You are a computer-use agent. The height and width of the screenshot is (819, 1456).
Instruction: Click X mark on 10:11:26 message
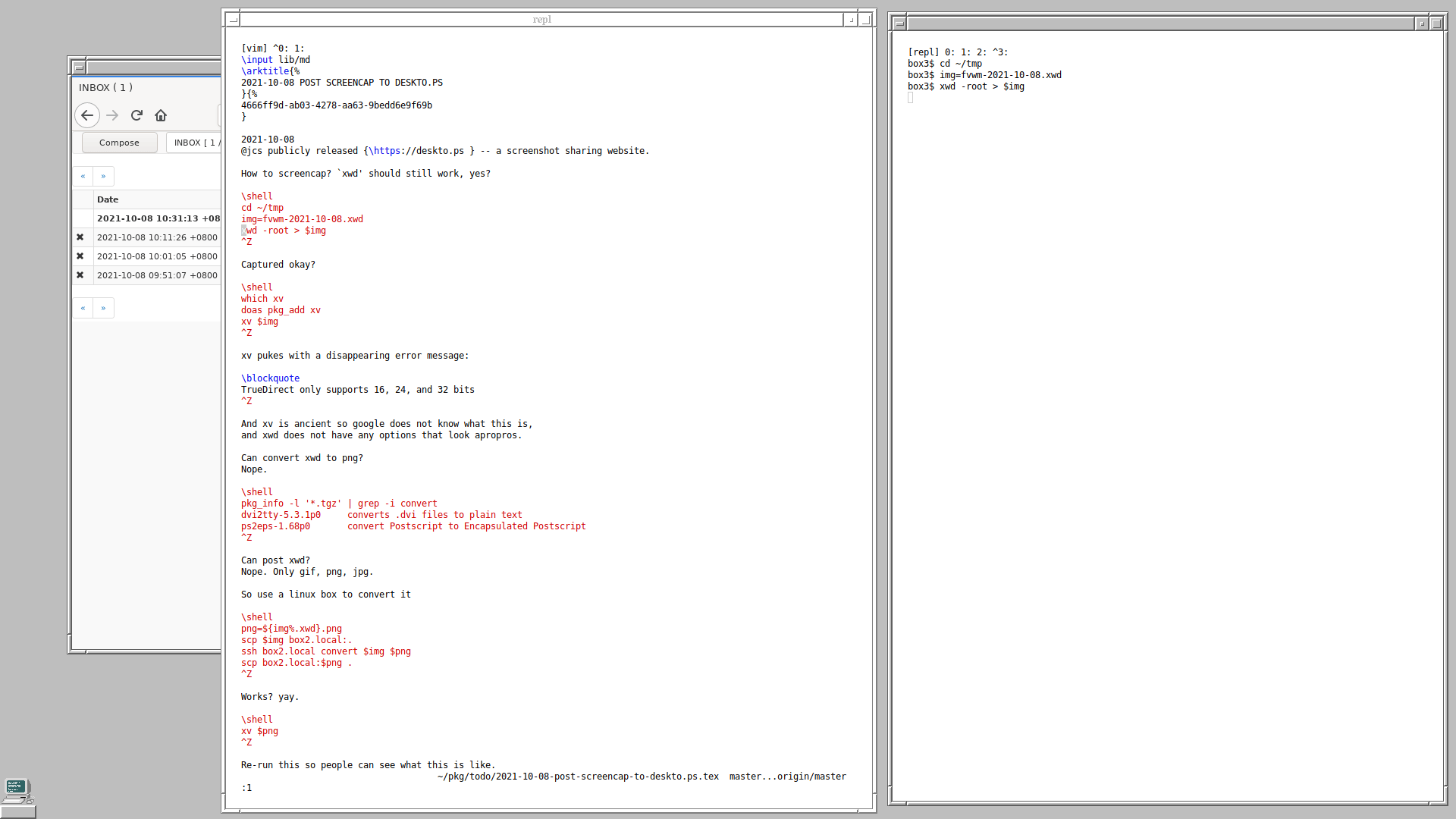(80, 237)
